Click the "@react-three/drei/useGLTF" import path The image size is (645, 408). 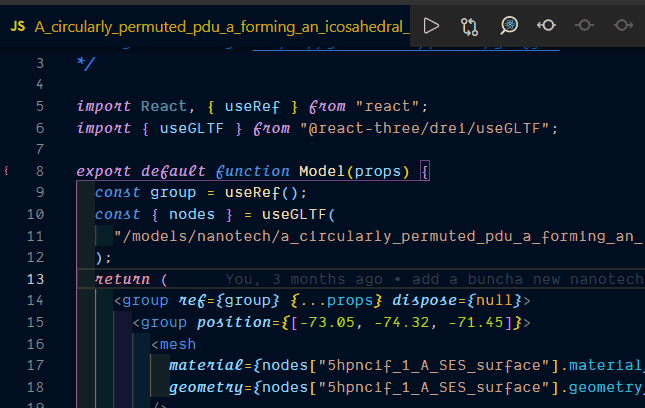tap(425, 128)
